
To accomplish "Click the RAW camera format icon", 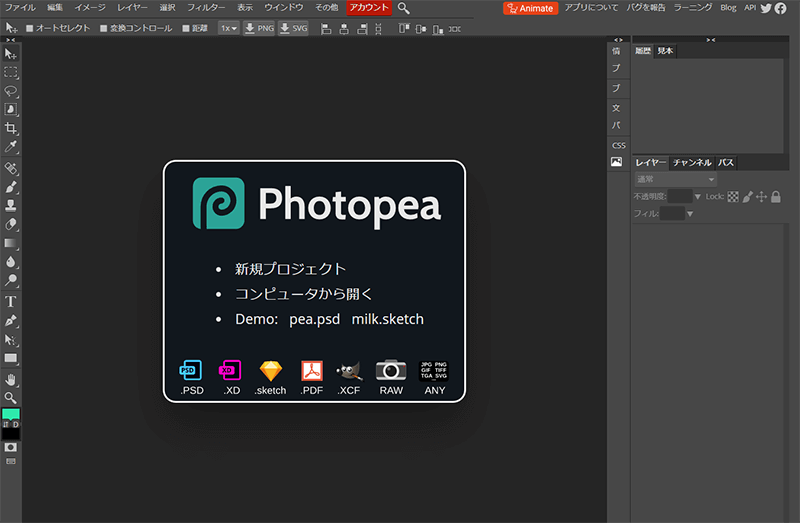I will [391, 378].
